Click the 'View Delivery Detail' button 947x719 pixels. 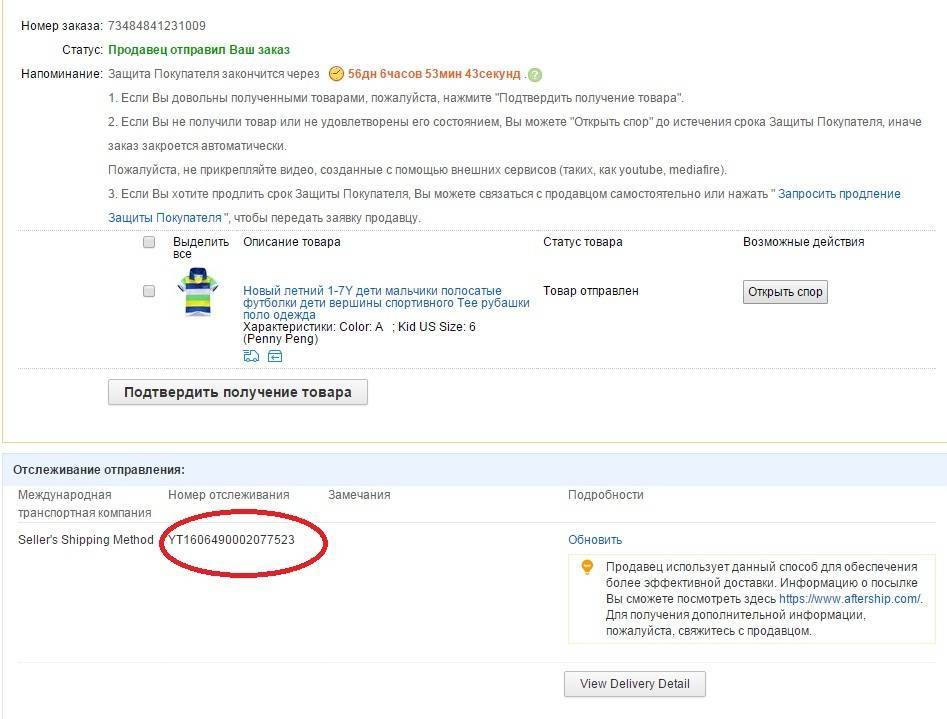[x=634, y=684]
